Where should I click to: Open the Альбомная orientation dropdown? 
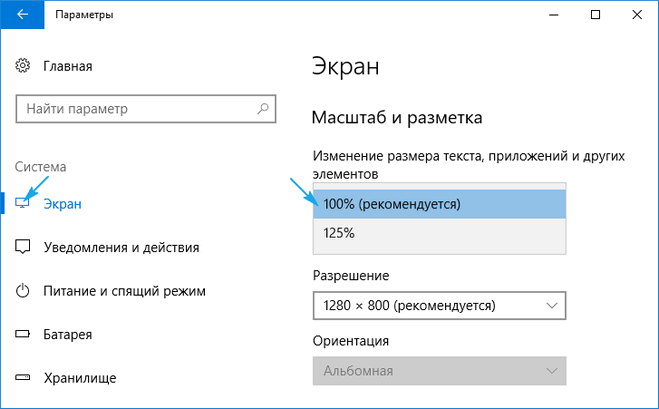coord(440,372)
